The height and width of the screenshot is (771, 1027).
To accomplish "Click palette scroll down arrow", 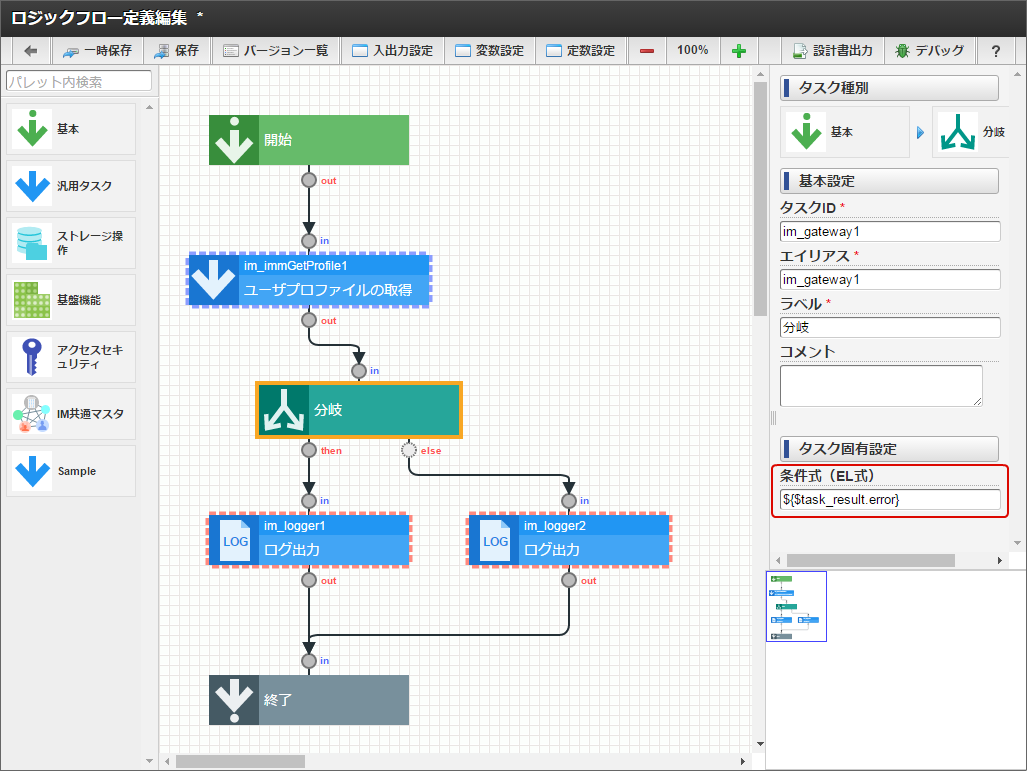I will tap(149, 761).
